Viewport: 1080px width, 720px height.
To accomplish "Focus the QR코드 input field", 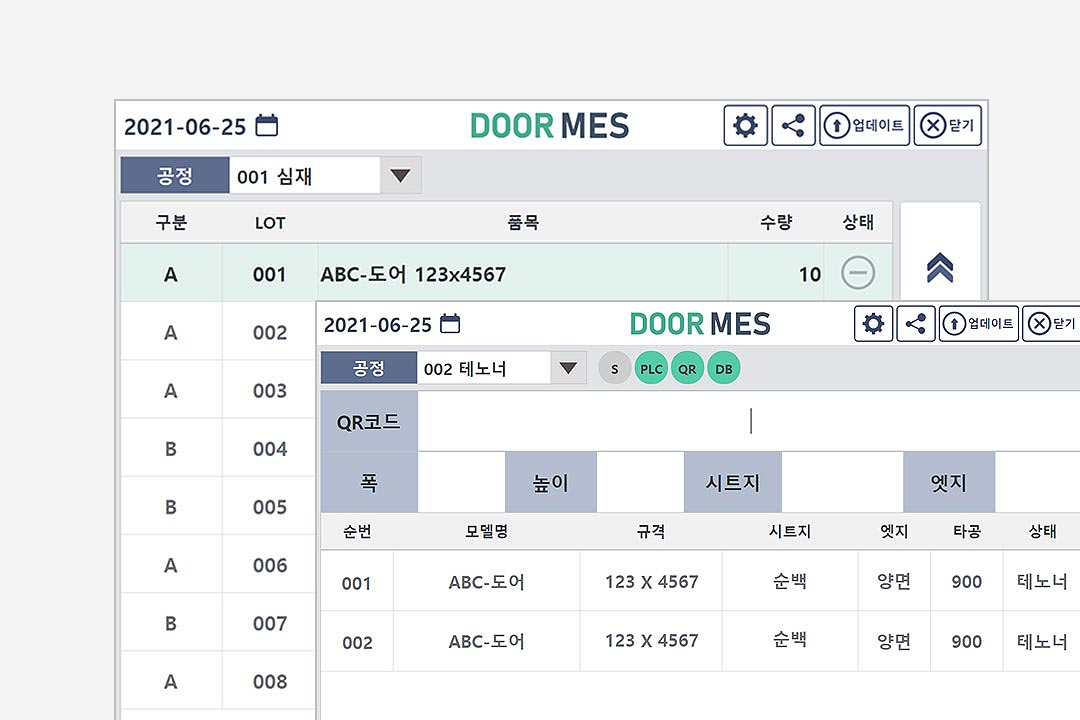I will pos(749,421).
